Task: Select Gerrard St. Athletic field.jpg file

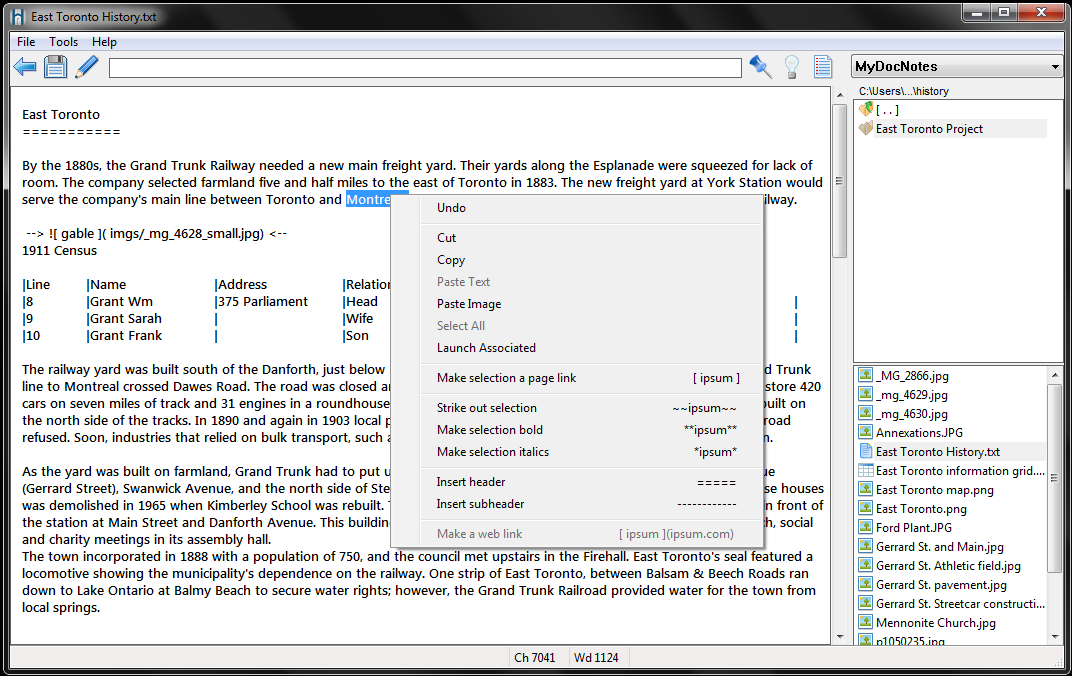Action: 948,566
